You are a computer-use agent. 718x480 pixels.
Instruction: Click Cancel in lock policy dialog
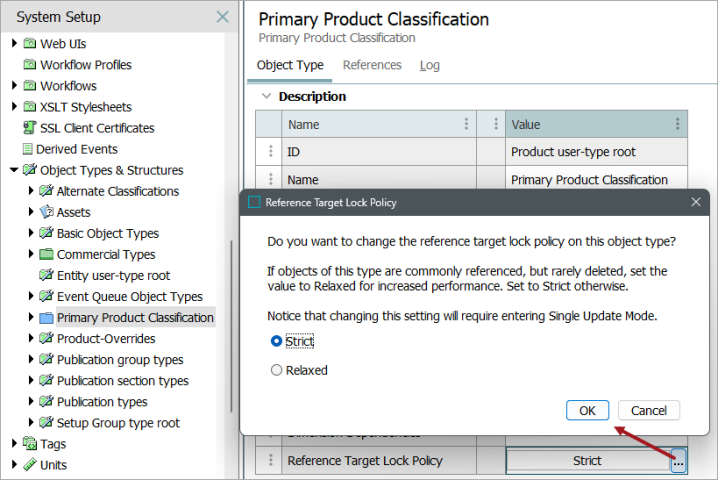pyautogui.click(x=649, y=410)
